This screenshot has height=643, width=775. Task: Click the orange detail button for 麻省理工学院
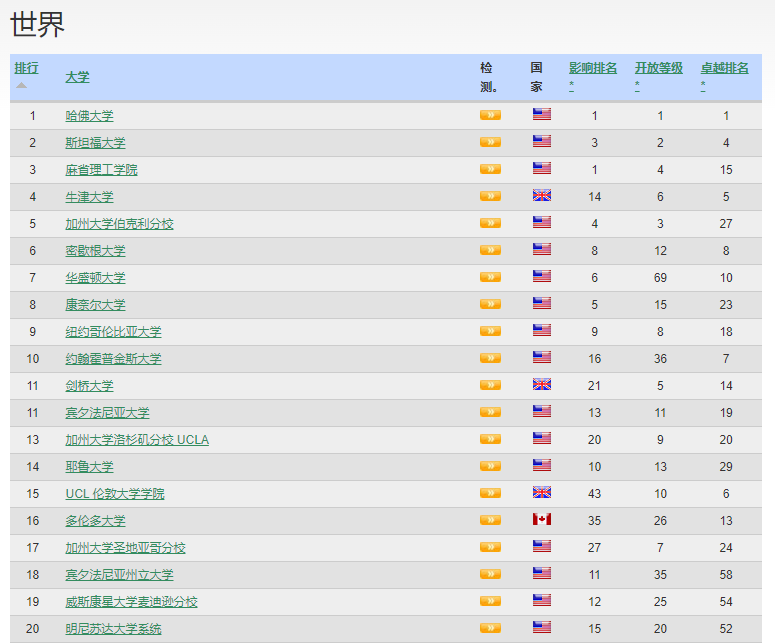pos(490,169)
